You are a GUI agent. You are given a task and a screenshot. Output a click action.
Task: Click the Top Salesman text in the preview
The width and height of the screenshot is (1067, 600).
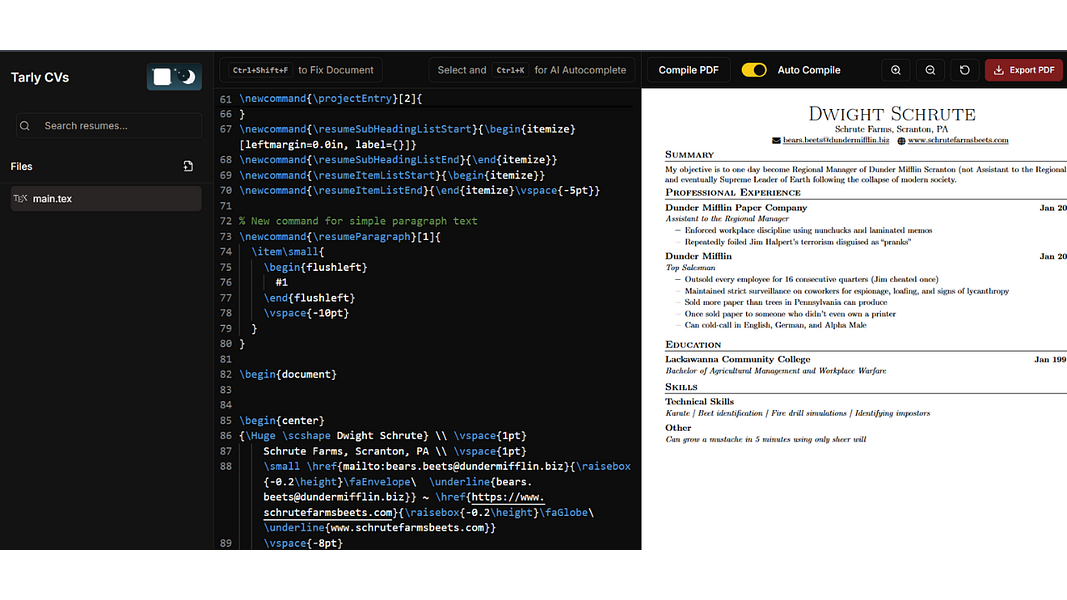coord(690,268)
